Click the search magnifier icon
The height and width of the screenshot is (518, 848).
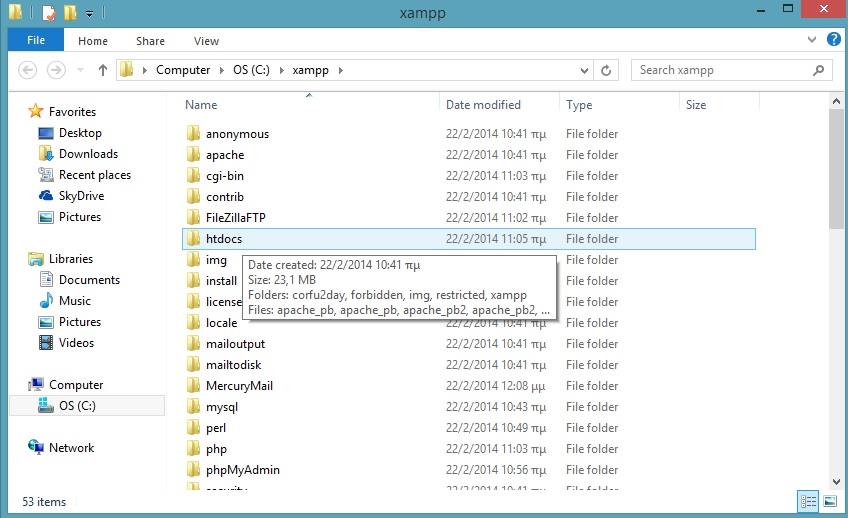818,70
